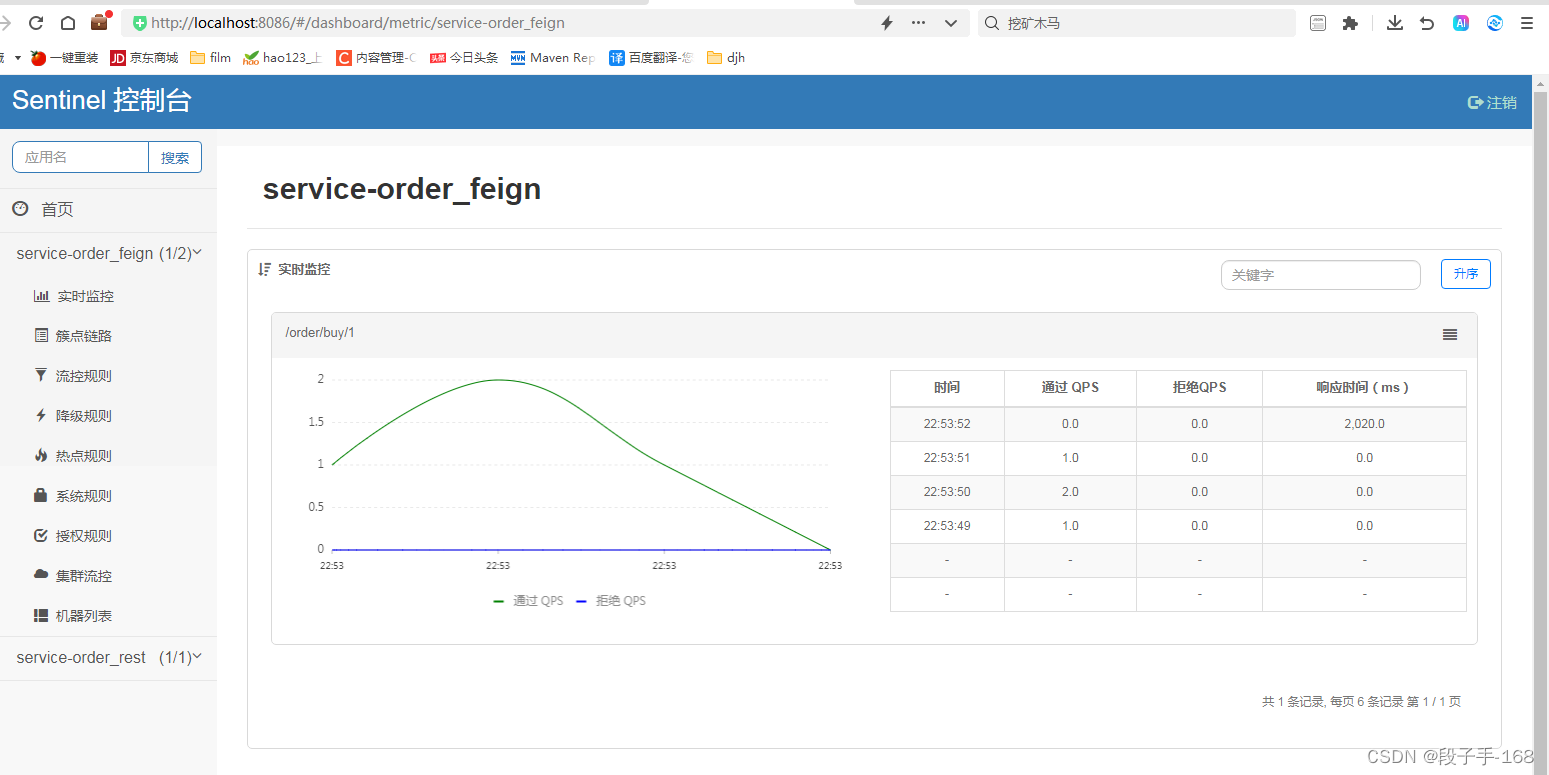Click the 升序 sort button
This screenshot has width=1549, height=775.
(x=1466, y=274)
